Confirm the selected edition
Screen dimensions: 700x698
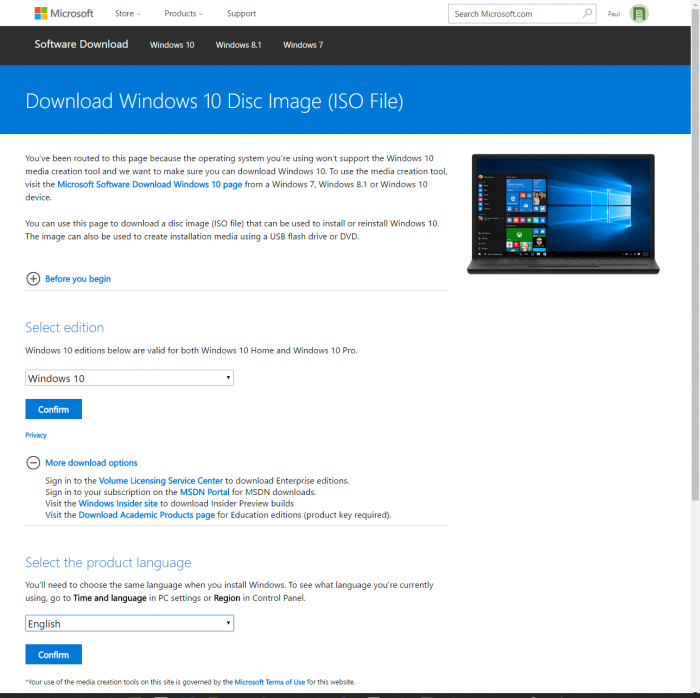pyautogui.click(x=54, y=409)
